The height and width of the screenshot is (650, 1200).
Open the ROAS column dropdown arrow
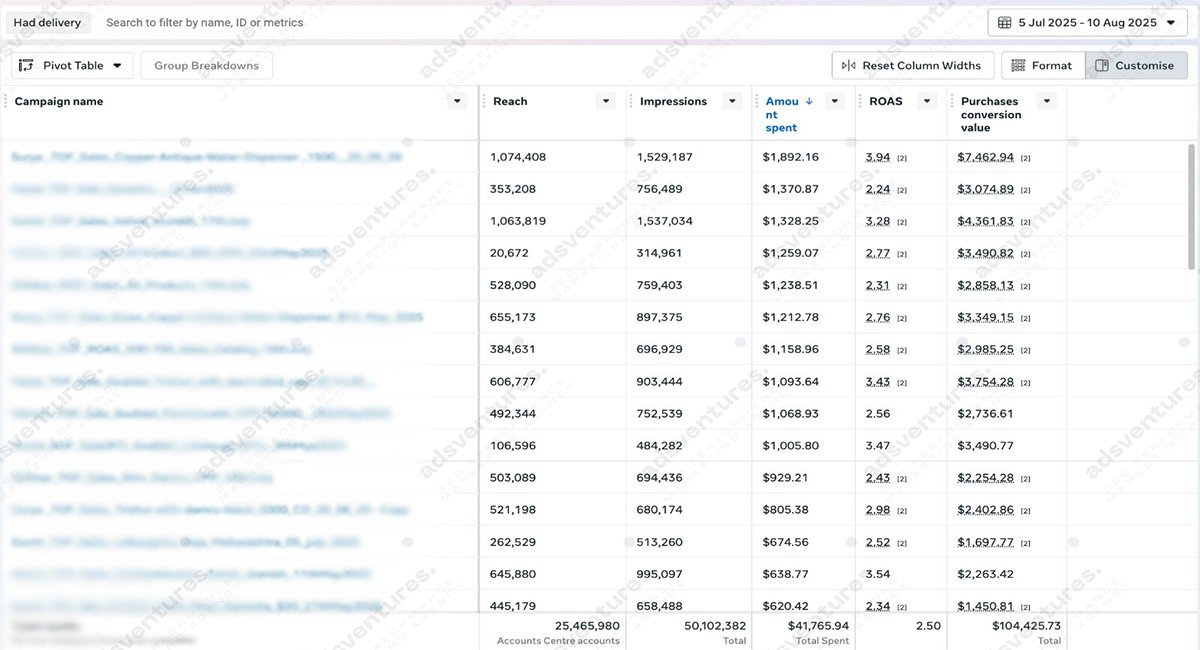(x=927, y=101)
